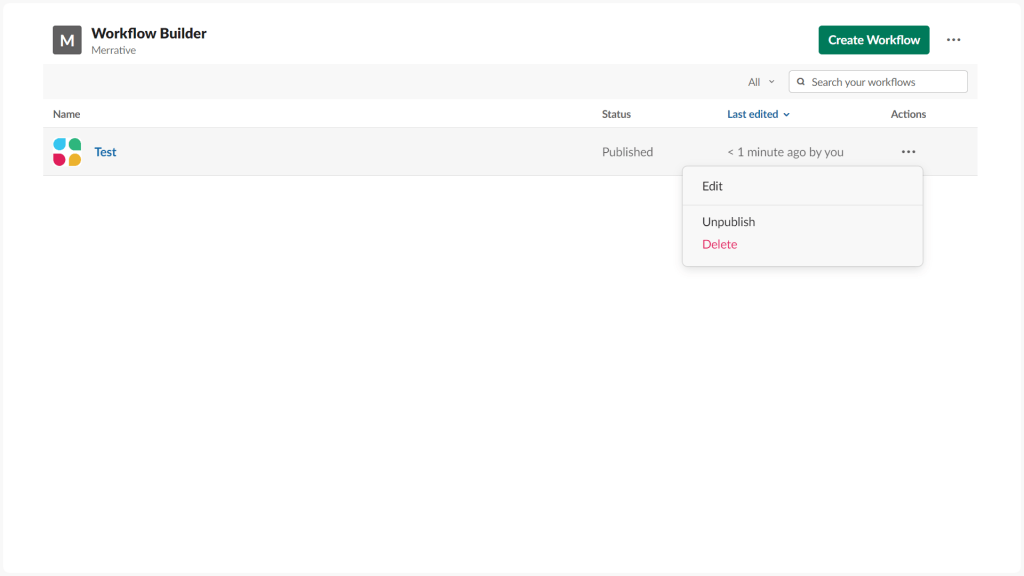Sort workflows by the Name column header

point(66,114)
